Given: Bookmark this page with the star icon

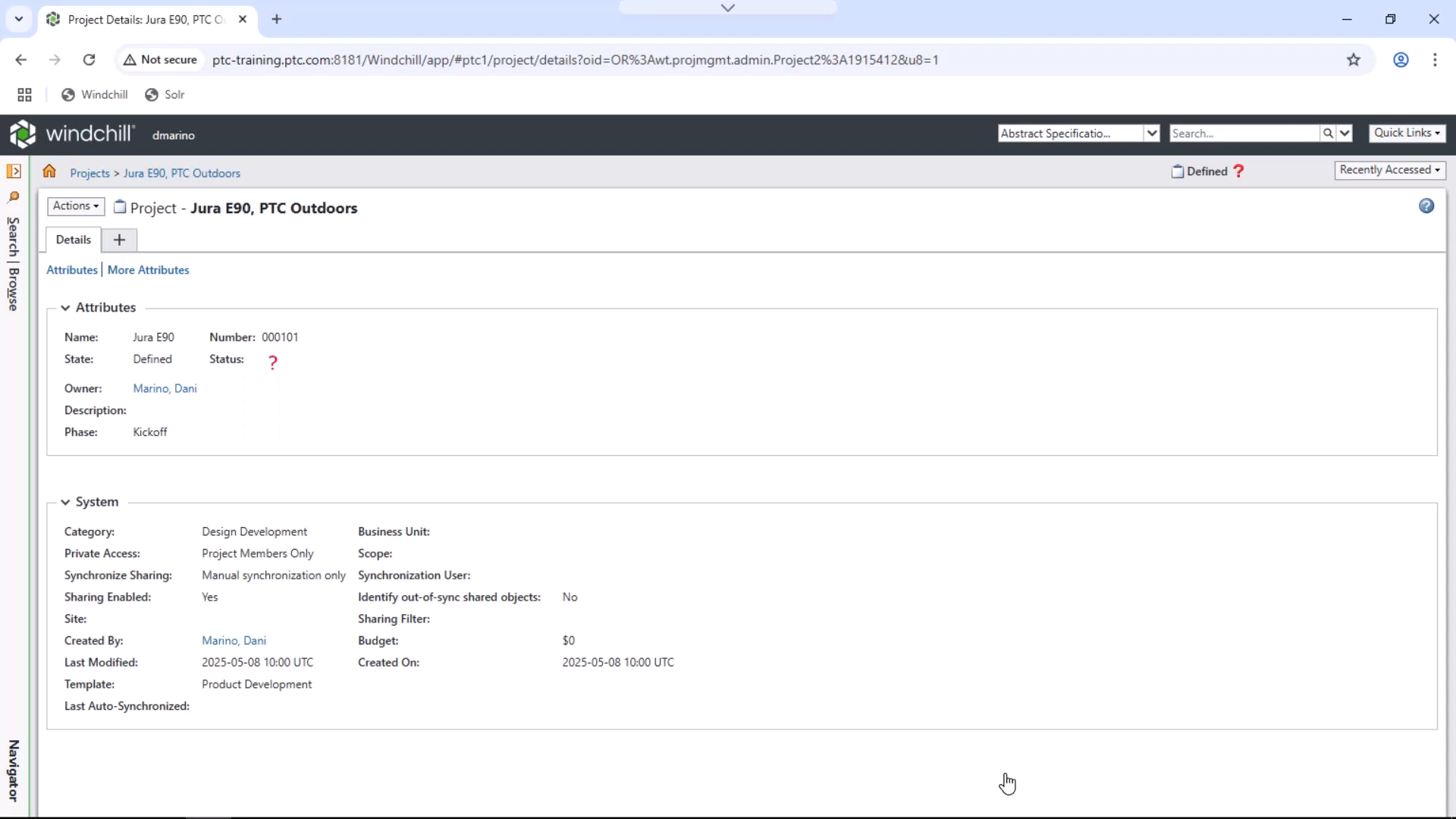Looking at the screenshot, I should click(x=1354, y=60).
